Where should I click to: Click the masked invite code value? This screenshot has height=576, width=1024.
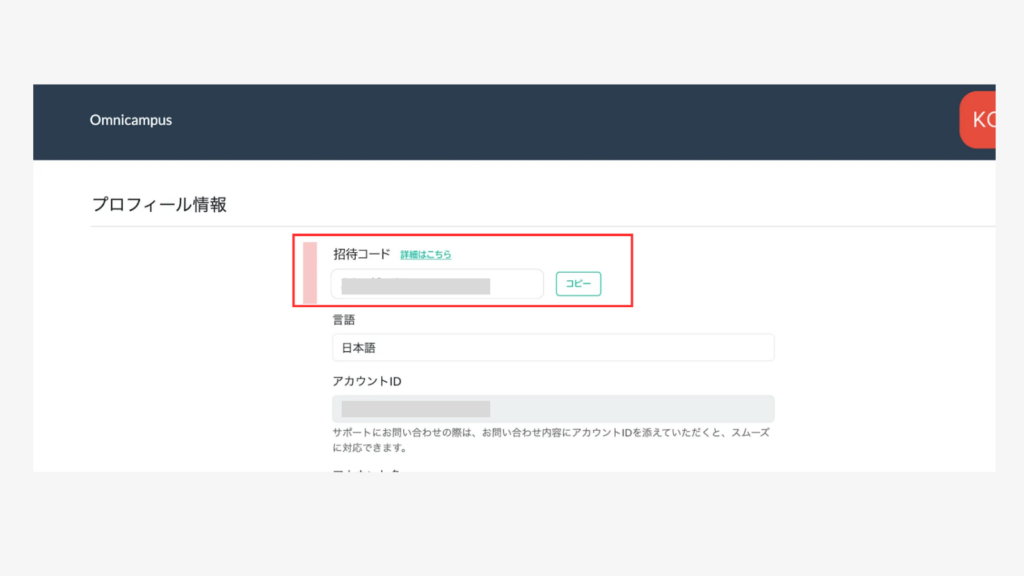click(415, 286)
